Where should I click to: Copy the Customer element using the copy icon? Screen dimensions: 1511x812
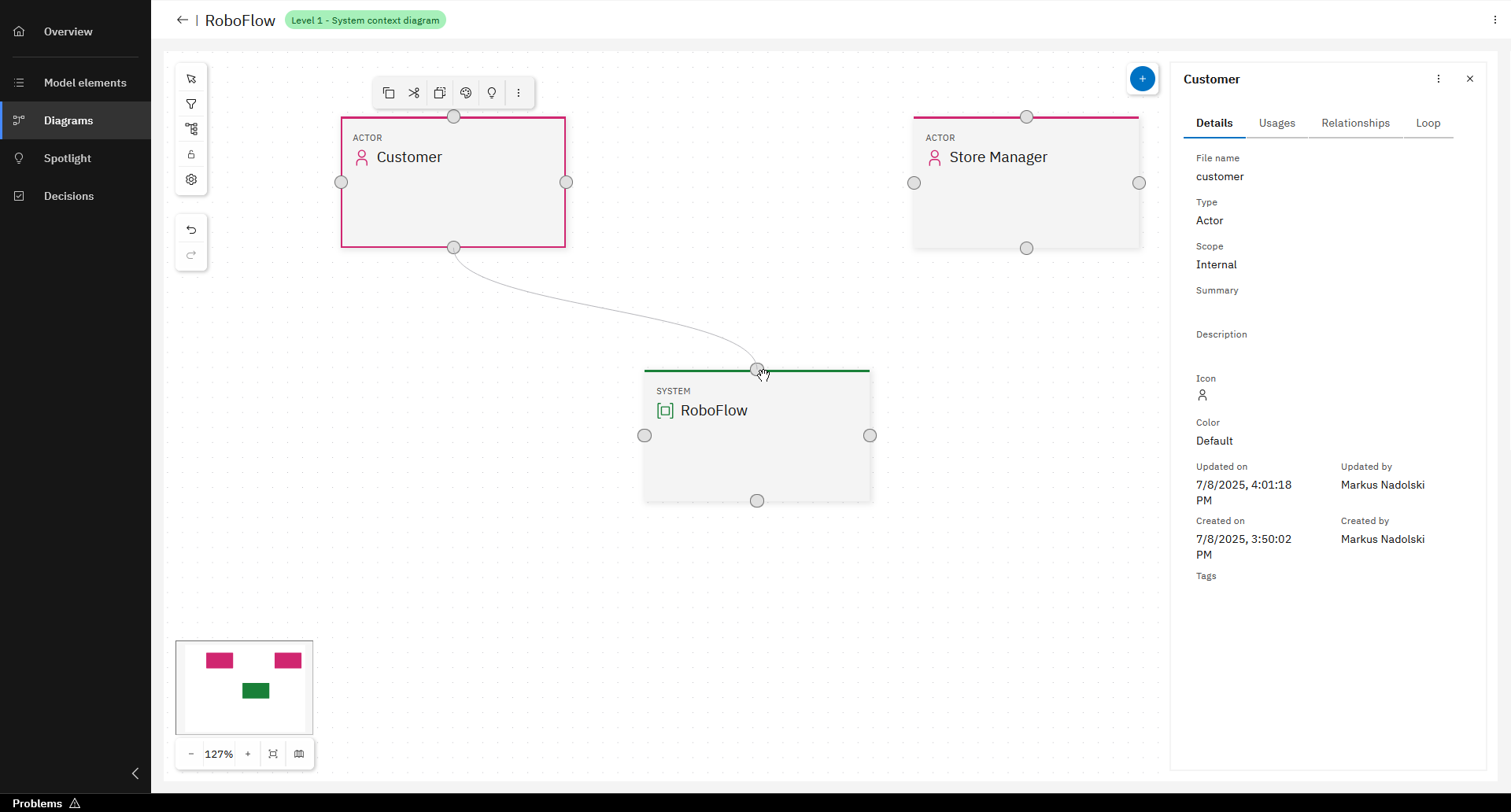click(390, 93)
